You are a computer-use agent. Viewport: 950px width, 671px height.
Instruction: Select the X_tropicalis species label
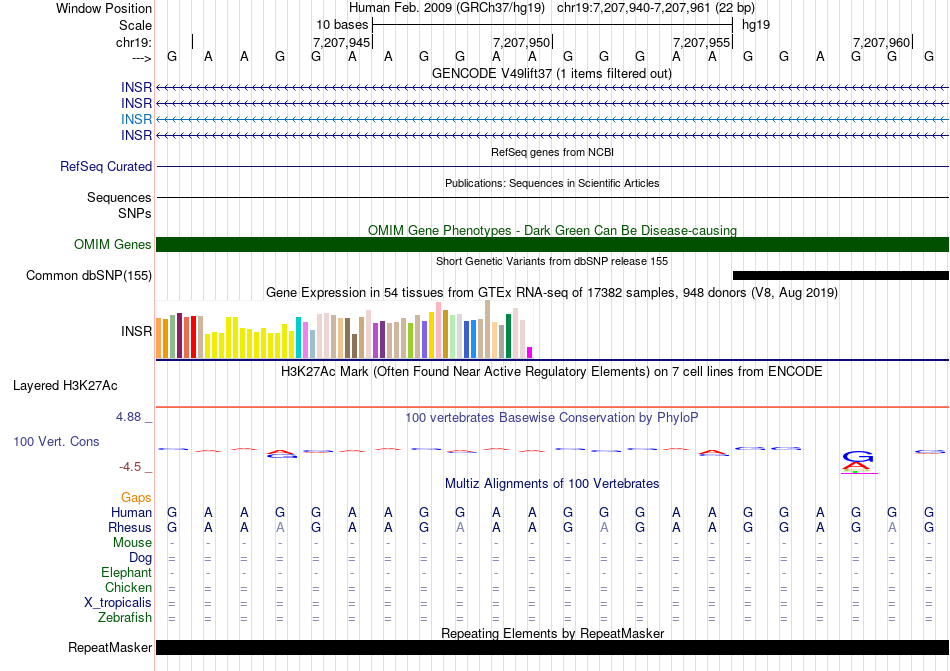(118, 603)
